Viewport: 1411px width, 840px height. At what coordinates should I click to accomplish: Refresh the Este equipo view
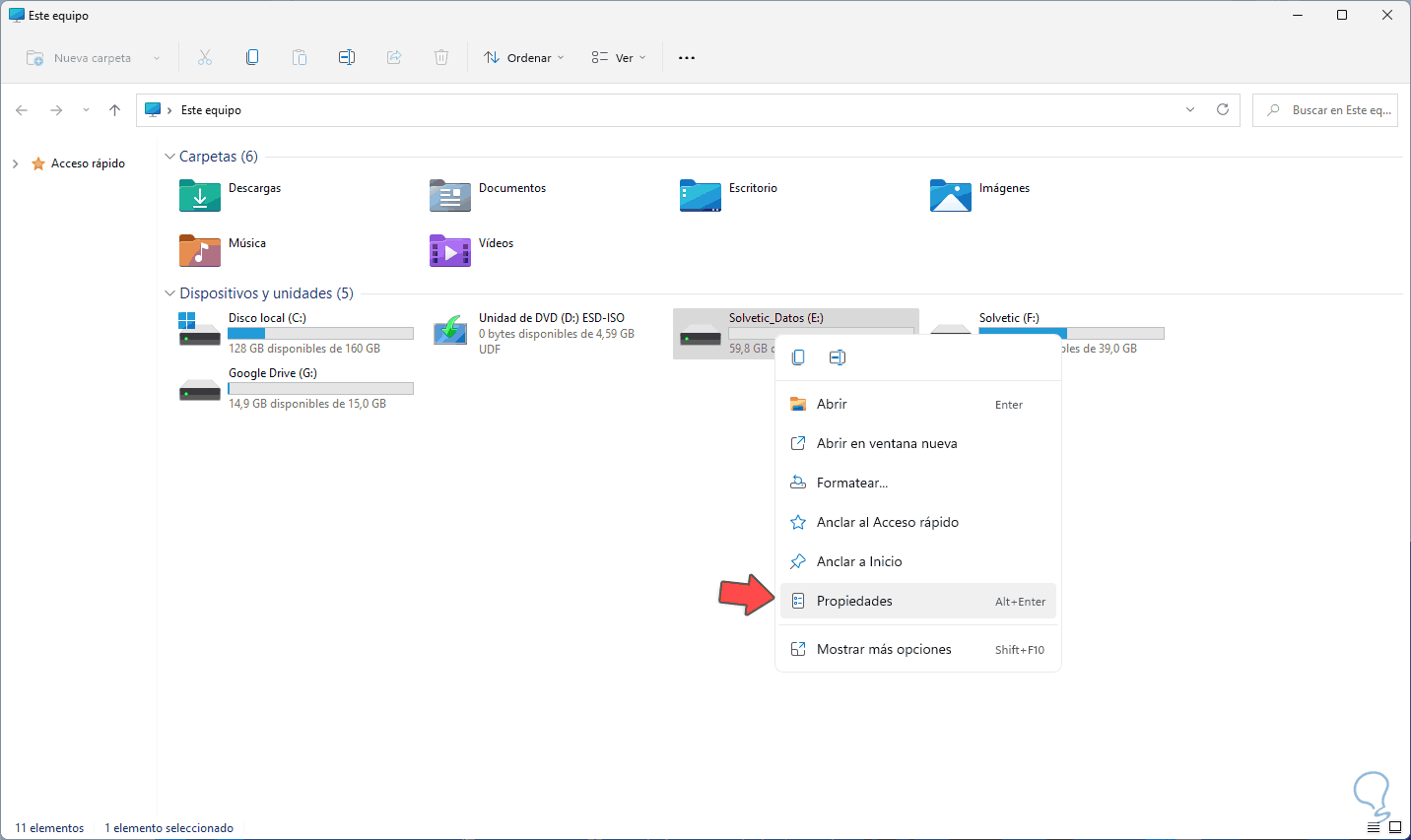1223,109
